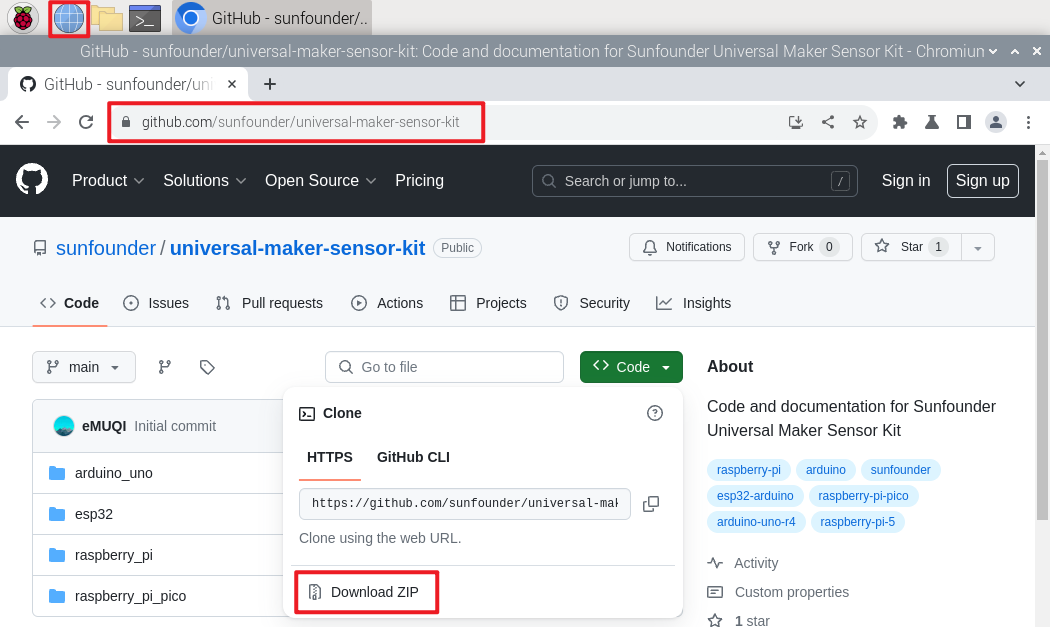
Task: Expand the Star list dropdown arrow
Action: point(978,247)
